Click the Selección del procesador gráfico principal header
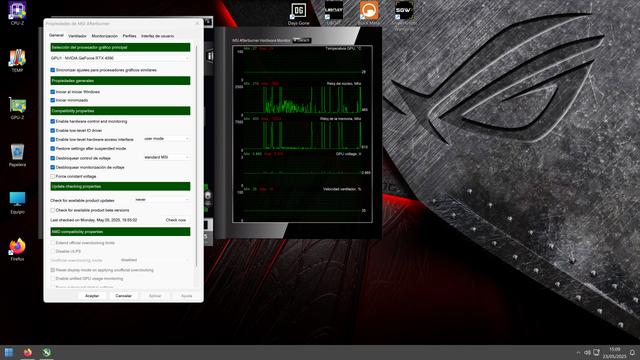Screen dimensions: 640x360 [120, 47]
